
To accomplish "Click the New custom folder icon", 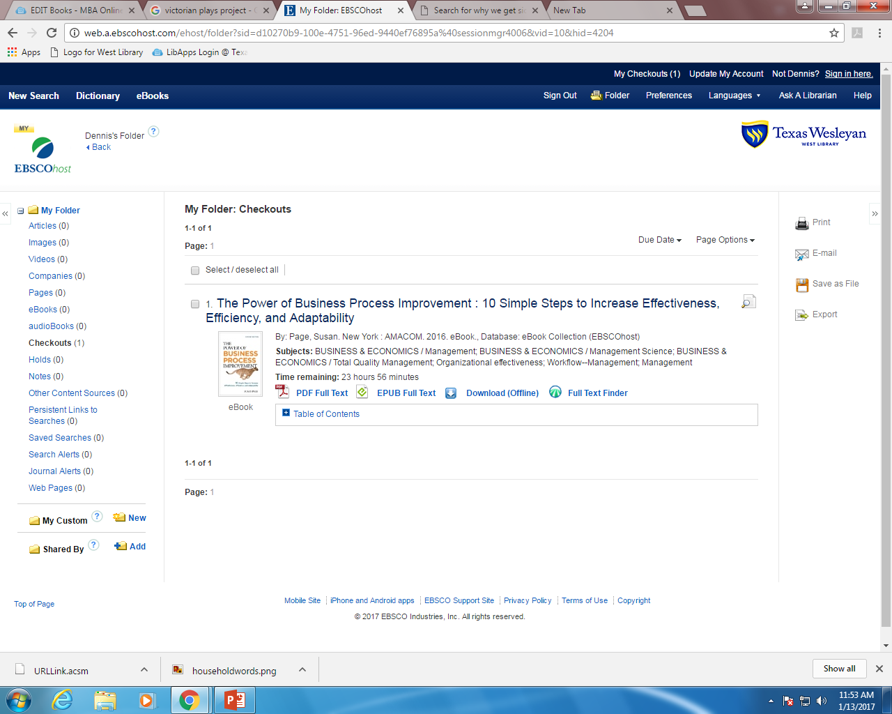I will pyautogui.click(x=119, y=517).
